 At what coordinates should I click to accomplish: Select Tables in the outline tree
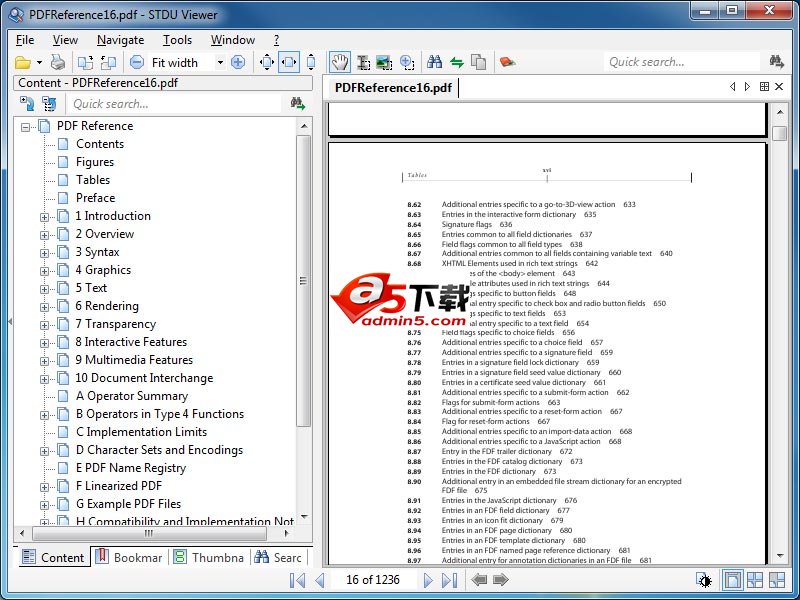93,180
